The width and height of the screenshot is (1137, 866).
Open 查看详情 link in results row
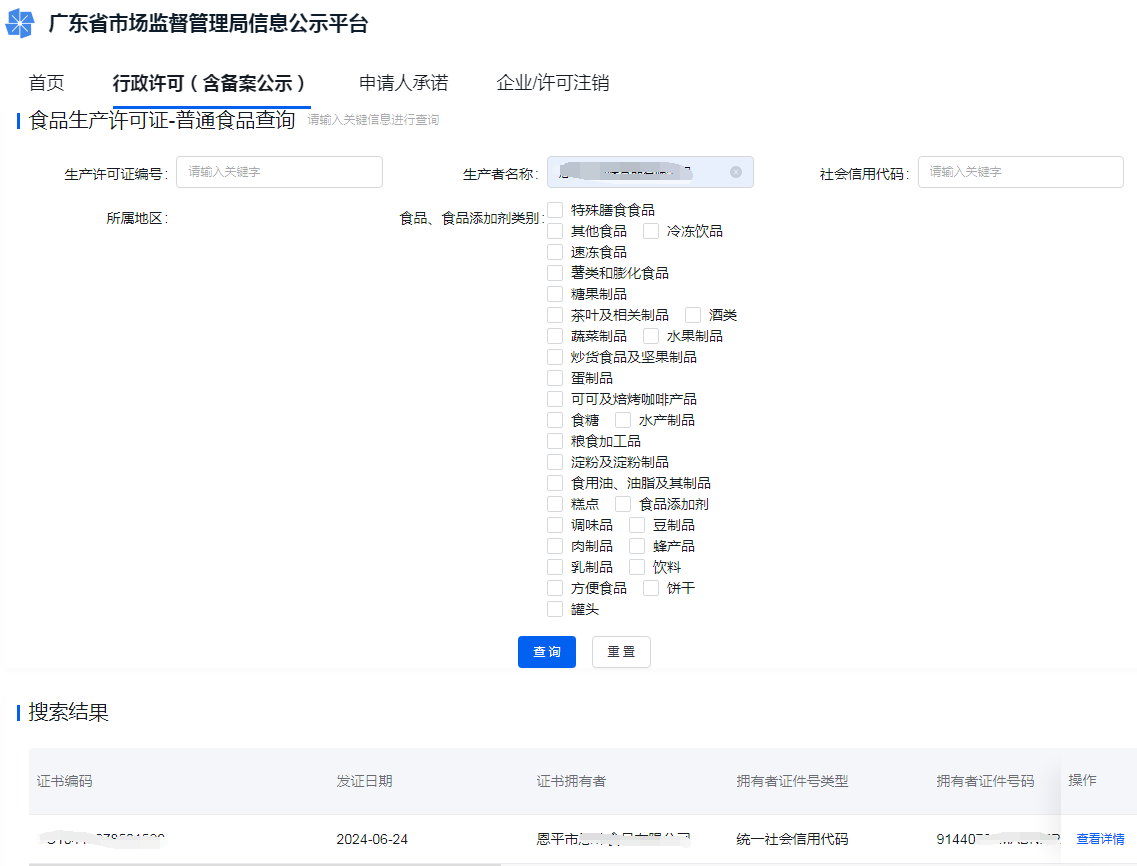pos(1100,839)
